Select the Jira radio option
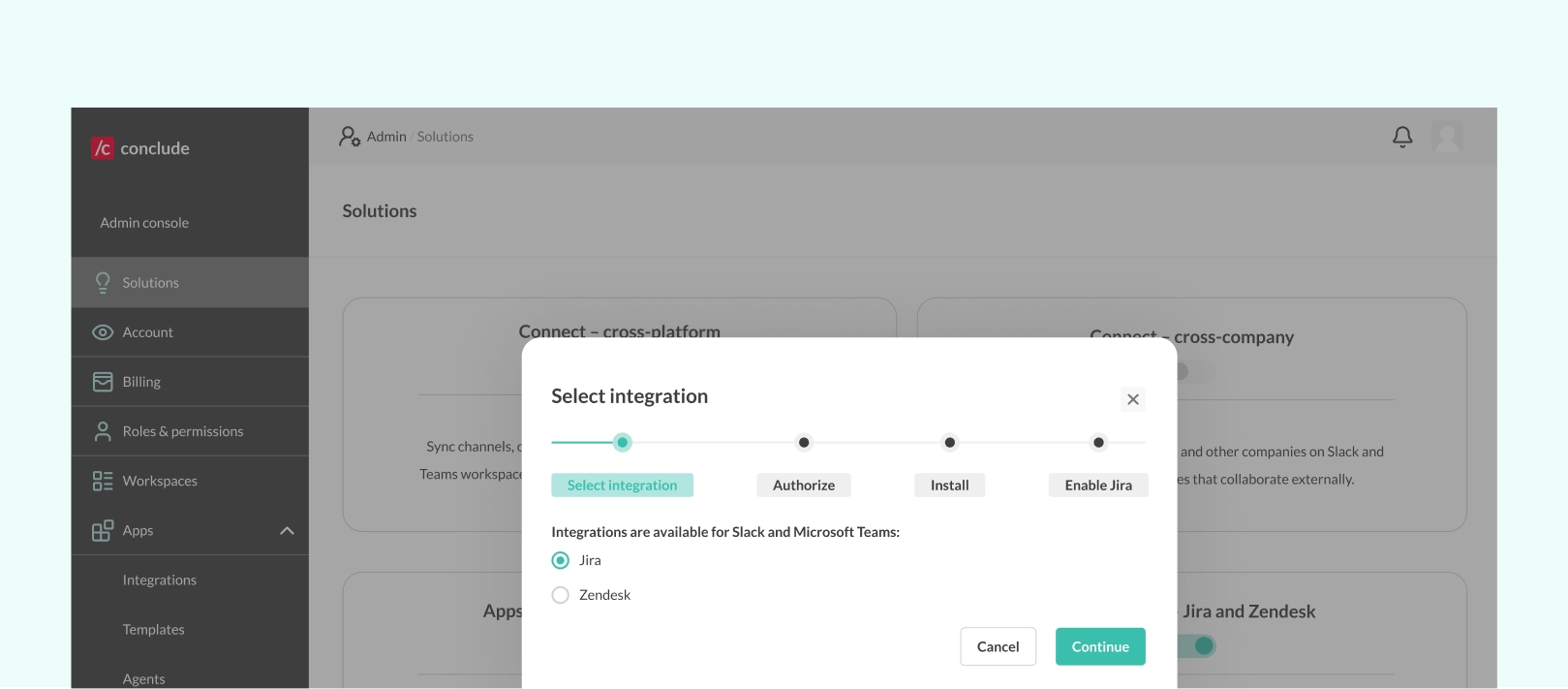This screenshot has height=689, width=1568. (x=561, y=560)
